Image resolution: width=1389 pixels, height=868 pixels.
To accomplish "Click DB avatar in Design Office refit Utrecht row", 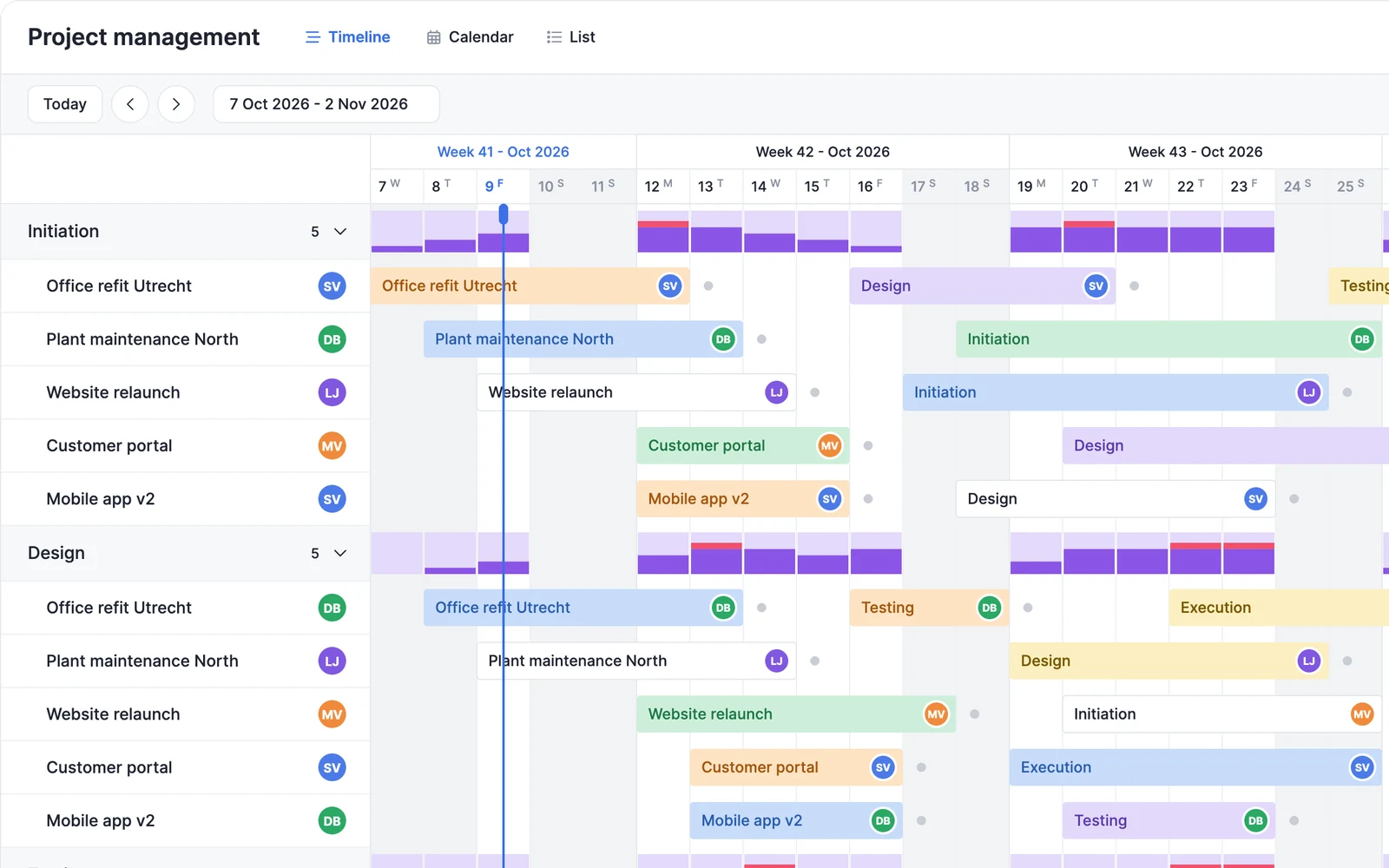I will click(x=332, y=608).
